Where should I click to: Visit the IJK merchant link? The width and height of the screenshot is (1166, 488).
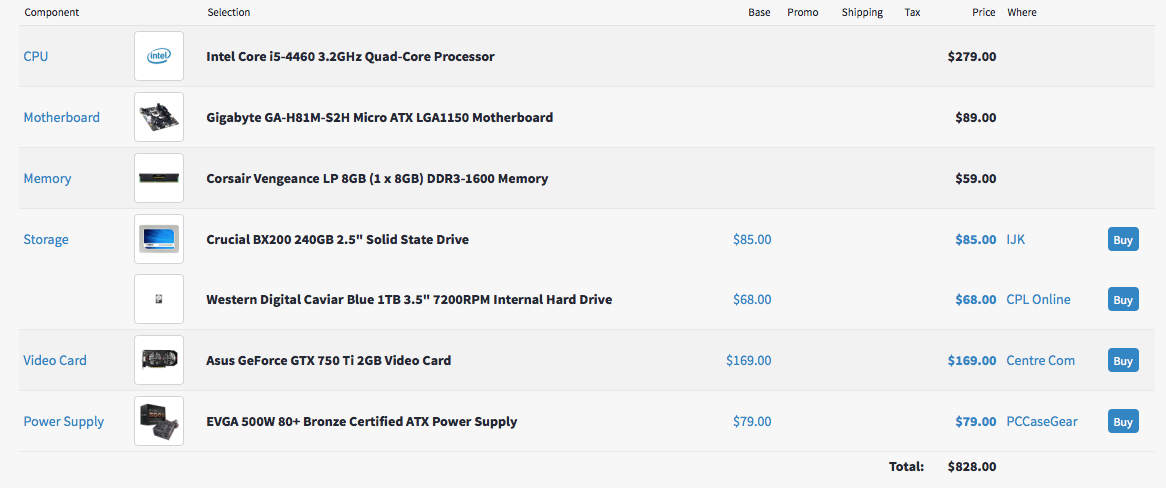click(x=1016, y=240)
